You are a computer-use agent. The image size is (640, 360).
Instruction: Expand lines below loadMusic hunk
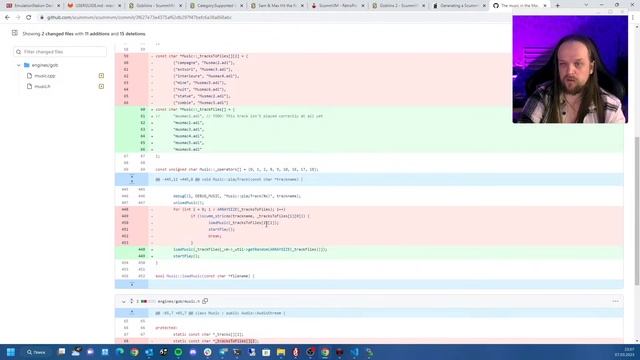(131, 284)
